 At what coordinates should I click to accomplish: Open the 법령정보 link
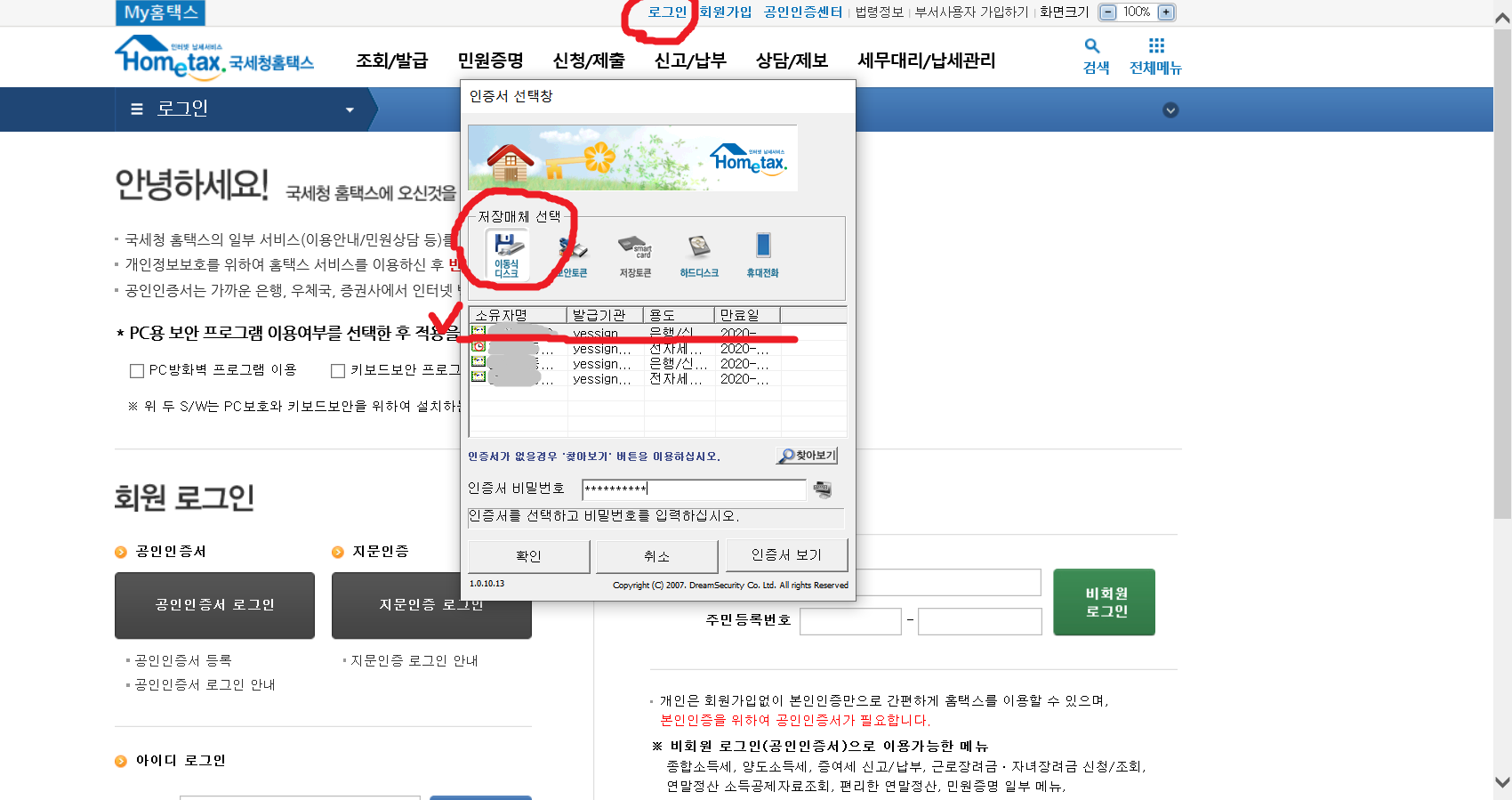coord(880,12)
